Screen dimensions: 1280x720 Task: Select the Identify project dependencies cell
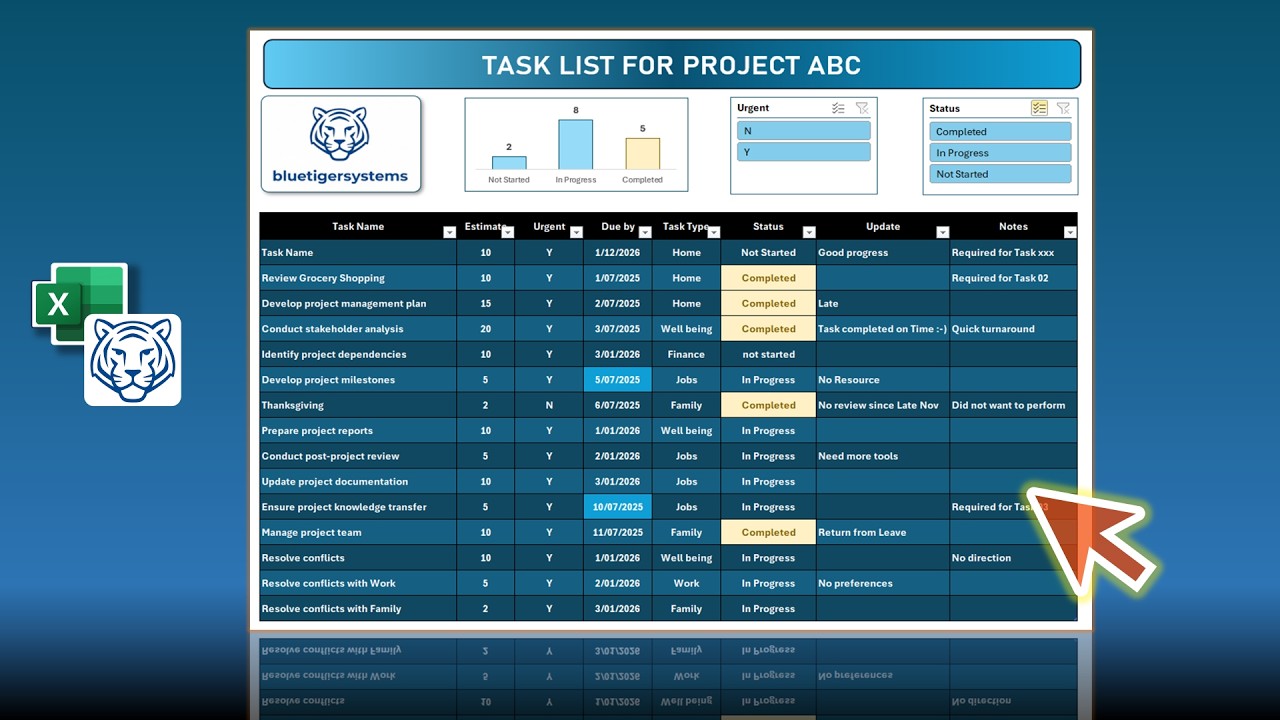tap(358, 354)
